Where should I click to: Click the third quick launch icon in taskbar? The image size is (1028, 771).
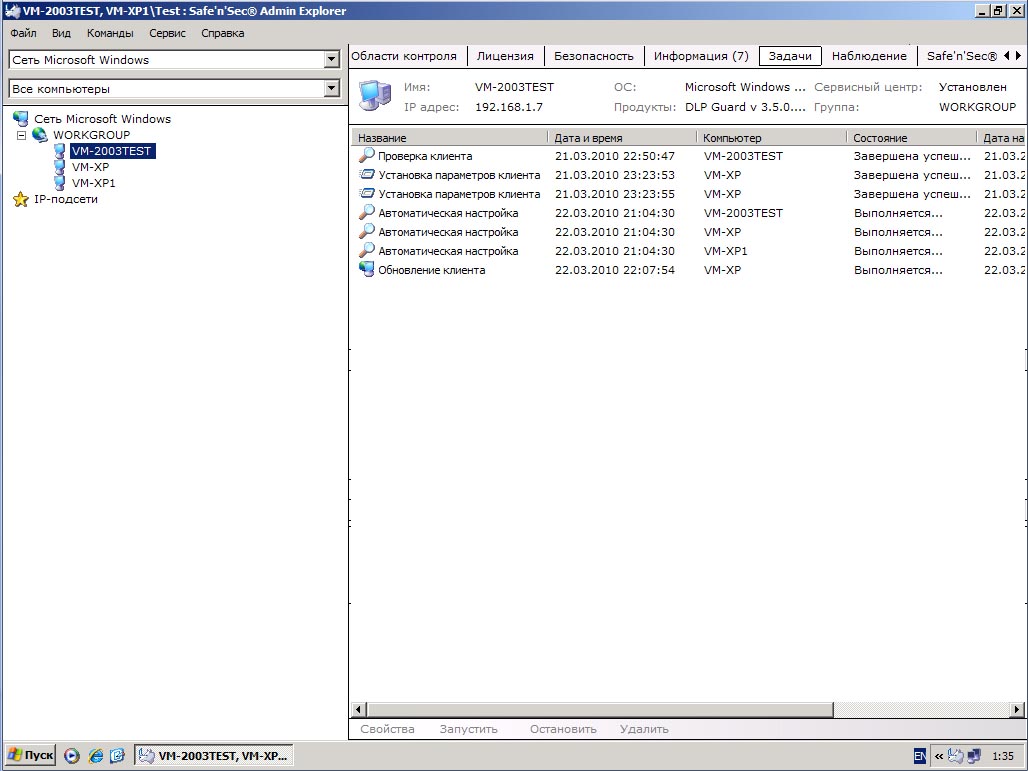(x=117, y=756)
